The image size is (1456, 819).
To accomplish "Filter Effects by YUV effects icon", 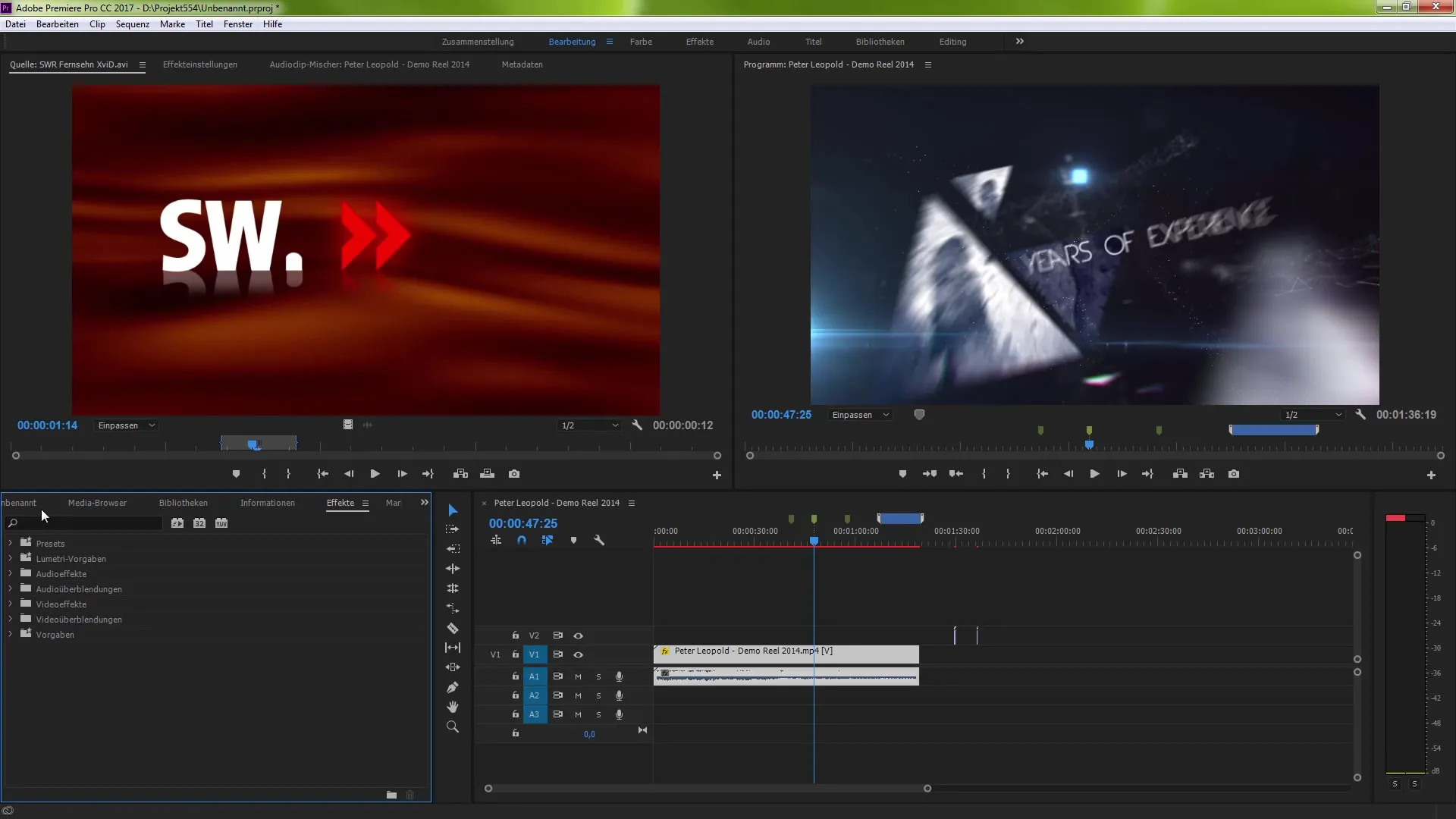I will coord(221,523).
